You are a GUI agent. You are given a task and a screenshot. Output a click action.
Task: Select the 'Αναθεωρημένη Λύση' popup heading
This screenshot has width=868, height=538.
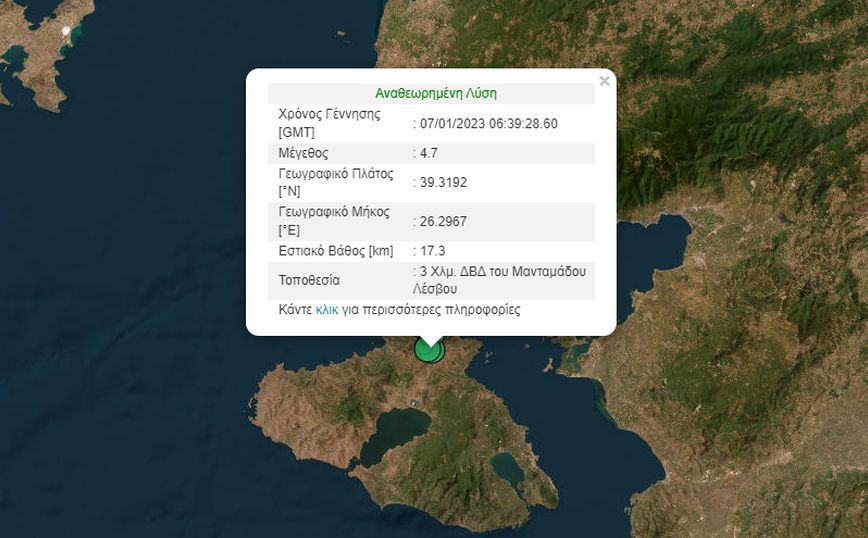[435, 93]
